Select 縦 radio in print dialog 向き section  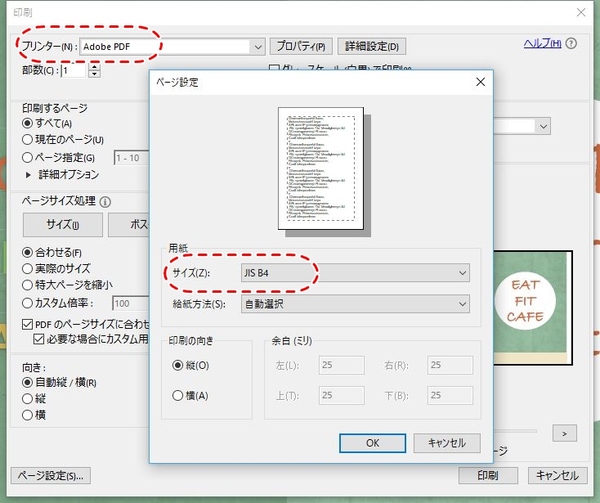27,399
